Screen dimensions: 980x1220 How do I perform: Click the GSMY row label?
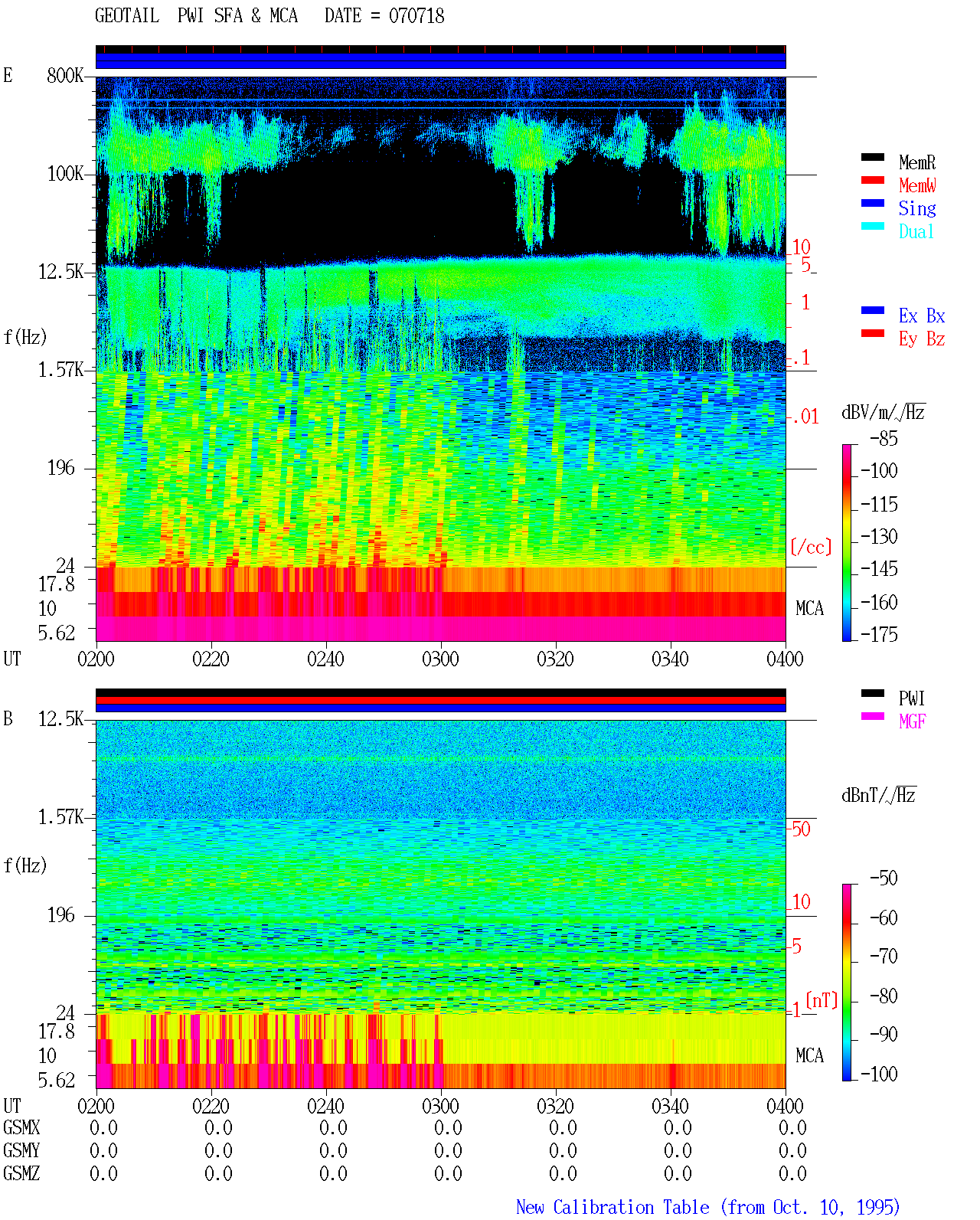click(x=21, y=1151)
